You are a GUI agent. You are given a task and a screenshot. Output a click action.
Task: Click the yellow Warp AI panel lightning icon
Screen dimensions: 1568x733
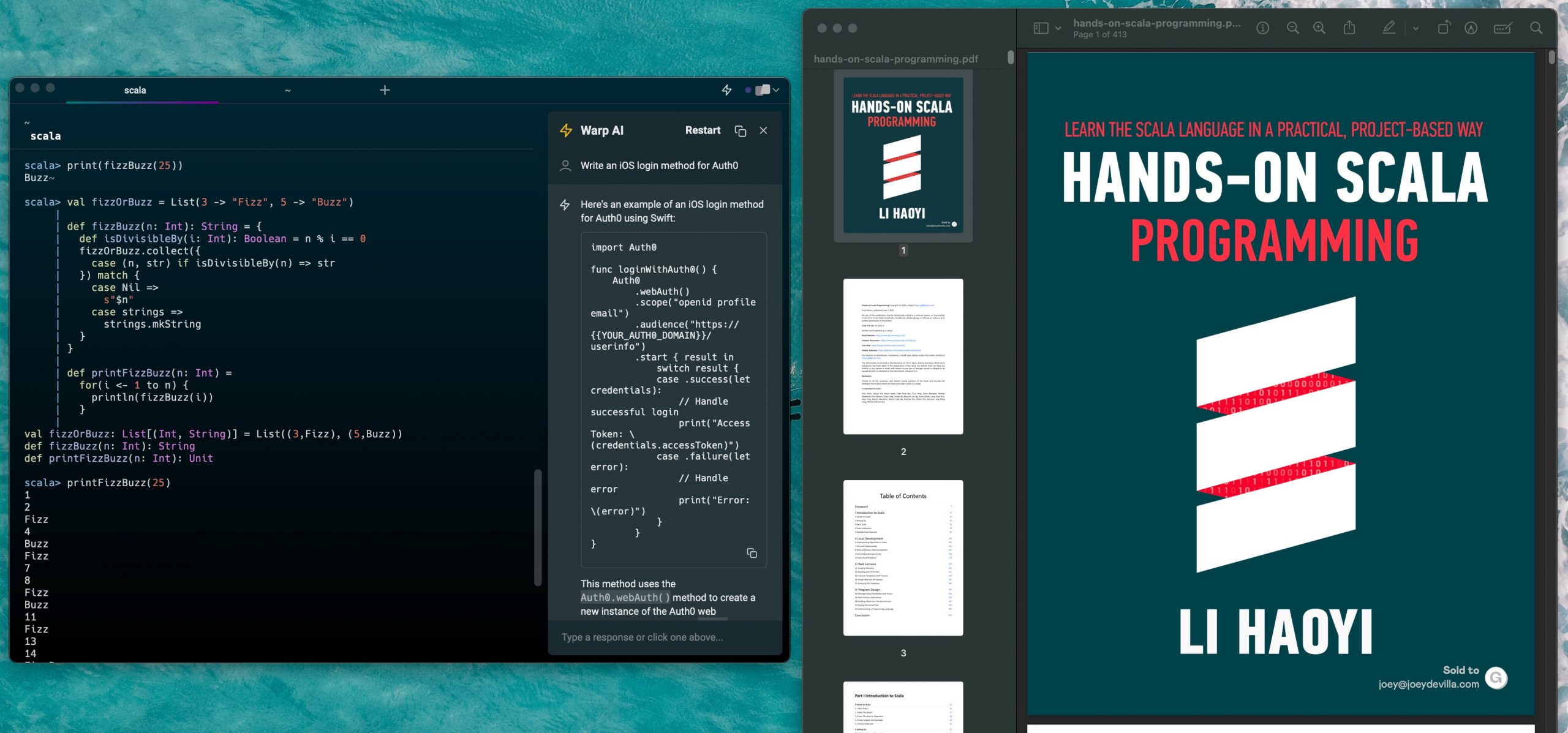566,130
